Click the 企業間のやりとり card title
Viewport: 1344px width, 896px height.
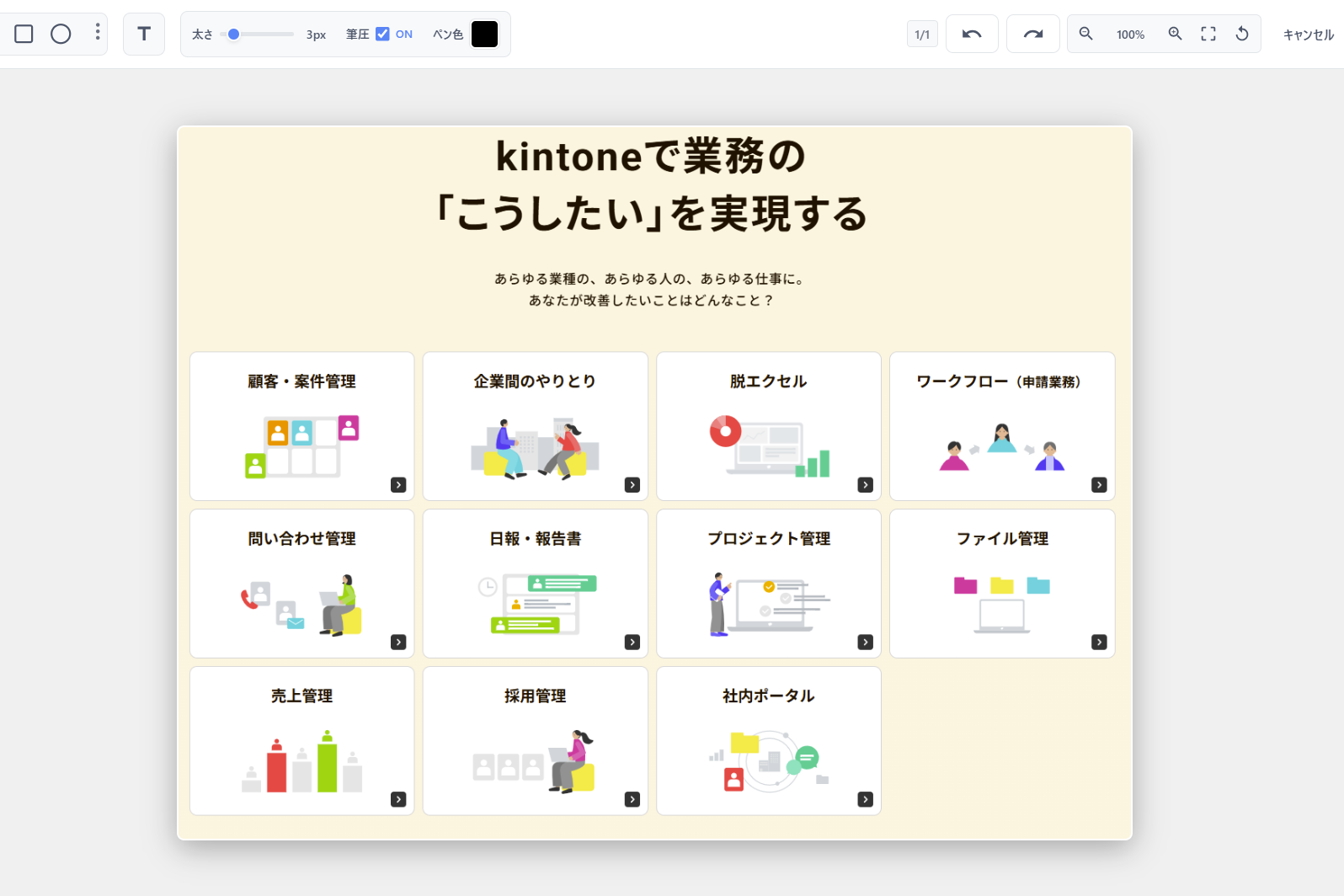(x=535, y=381)
